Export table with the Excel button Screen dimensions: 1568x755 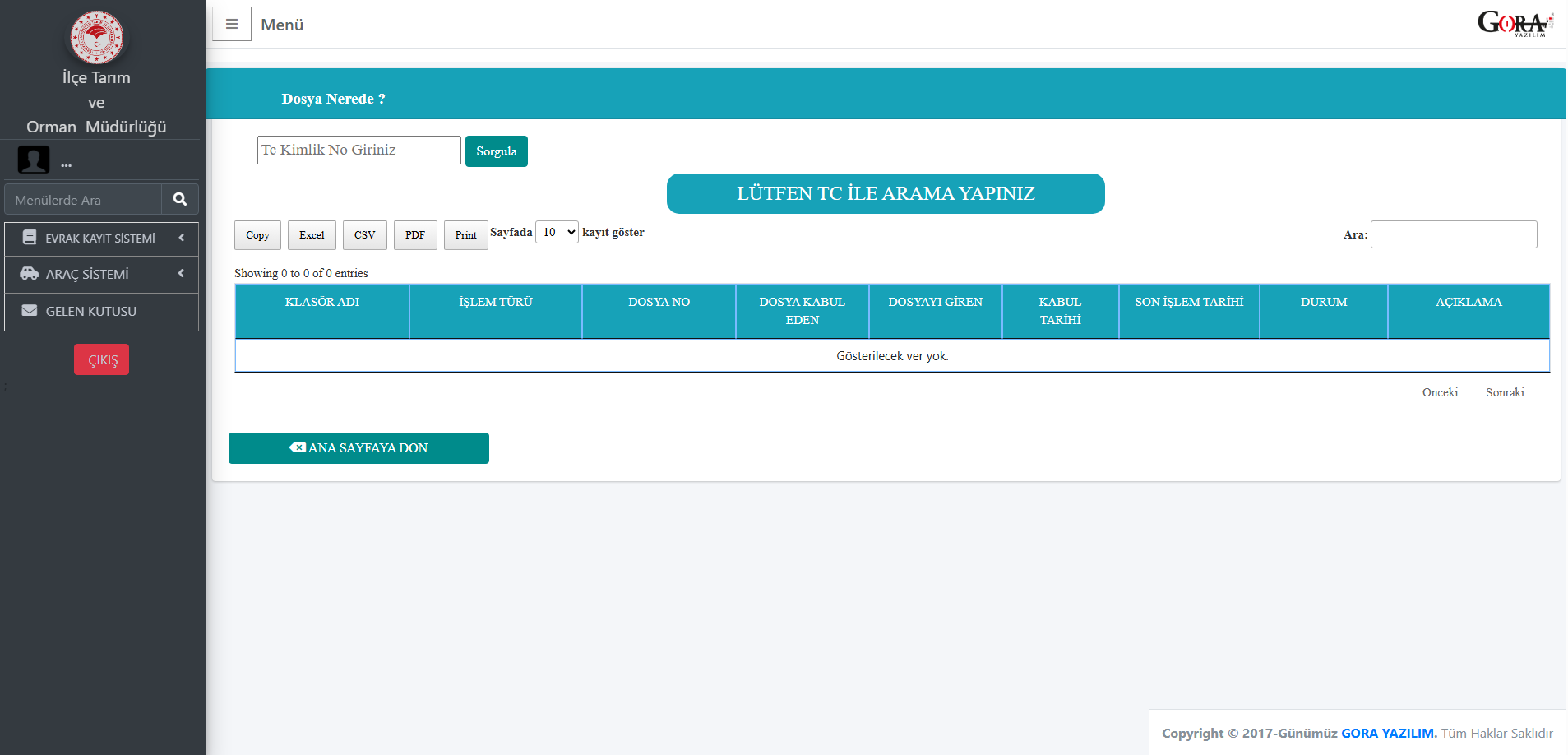[x=312, y=235]
